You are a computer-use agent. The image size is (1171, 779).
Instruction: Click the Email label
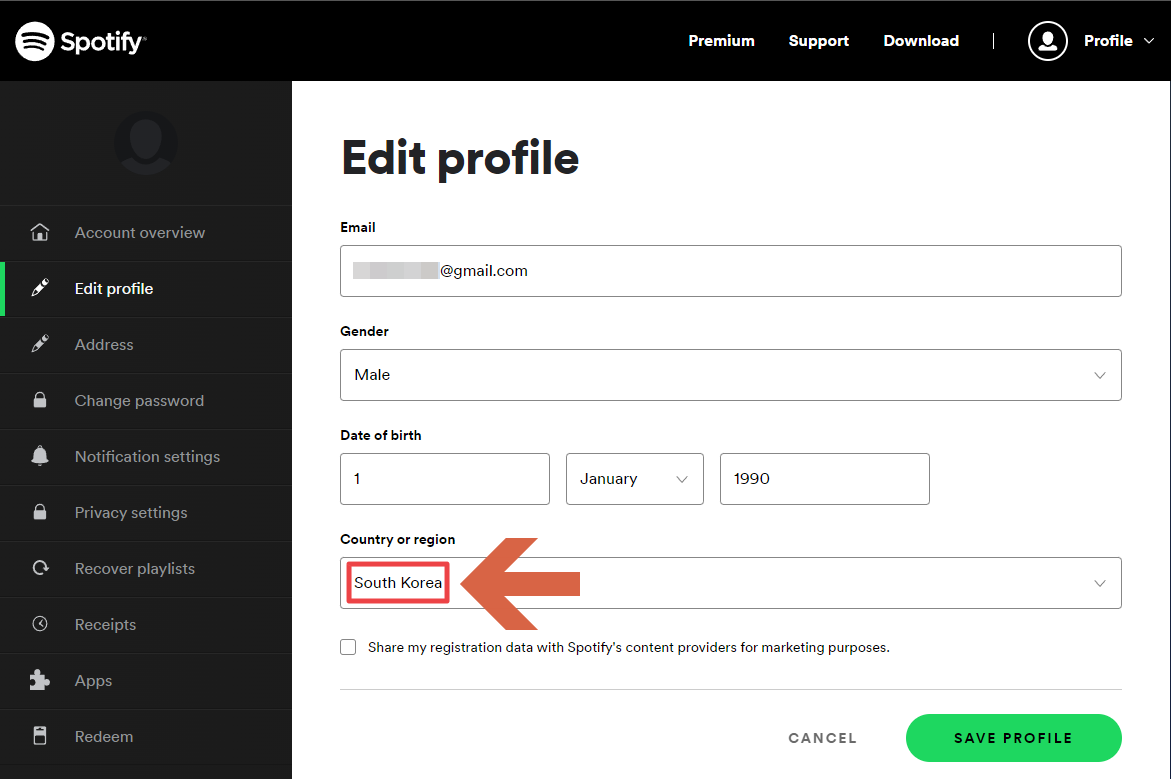(x=358, y=227)
